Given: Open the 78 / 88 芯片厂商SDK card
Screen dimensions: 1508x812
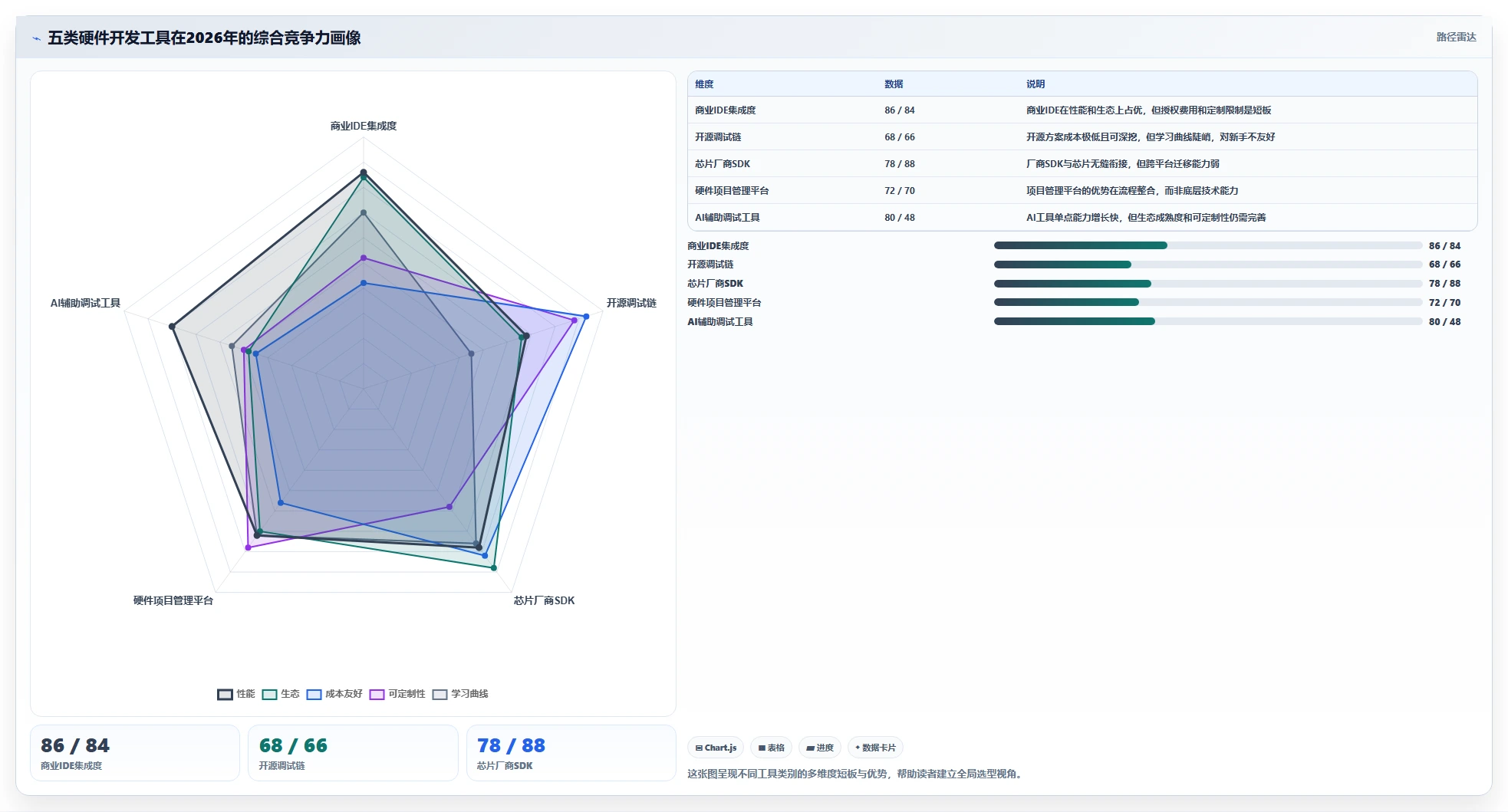Looking at the screenshot, I should (571, 753).
